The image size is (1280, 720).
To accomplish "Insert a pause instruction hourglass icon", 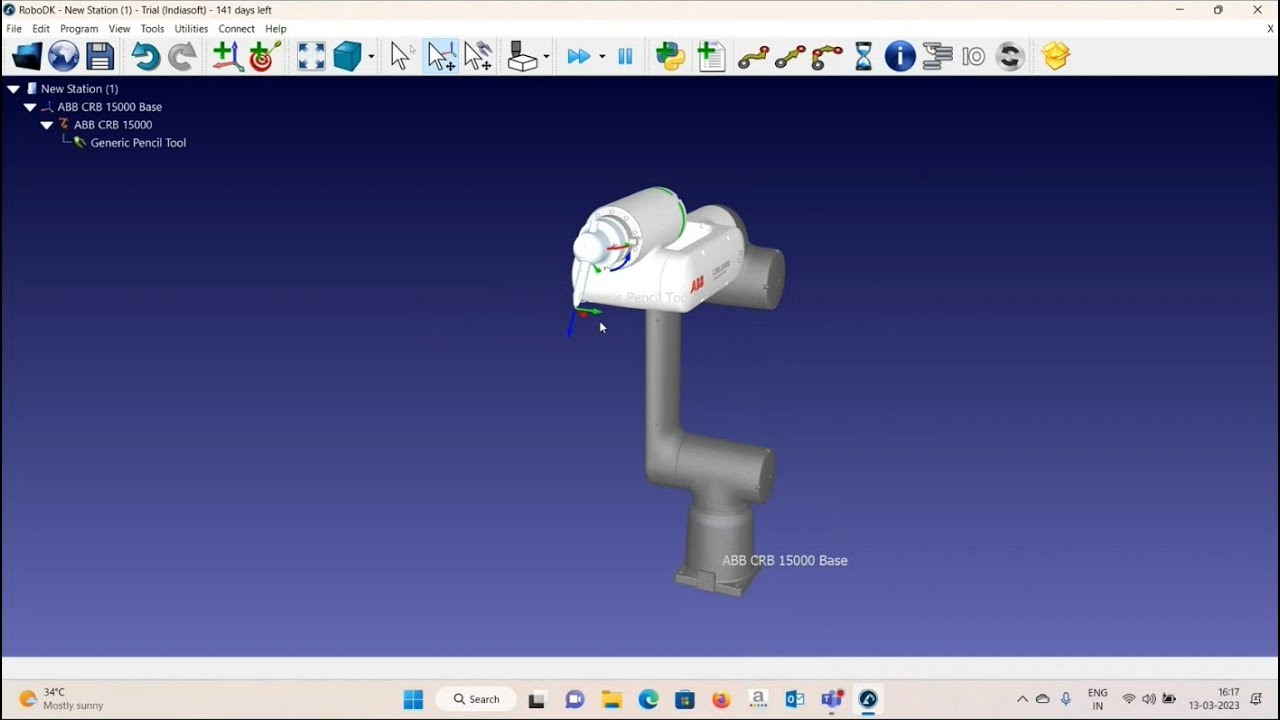I will pyautogui.click(x=864, y=56).
